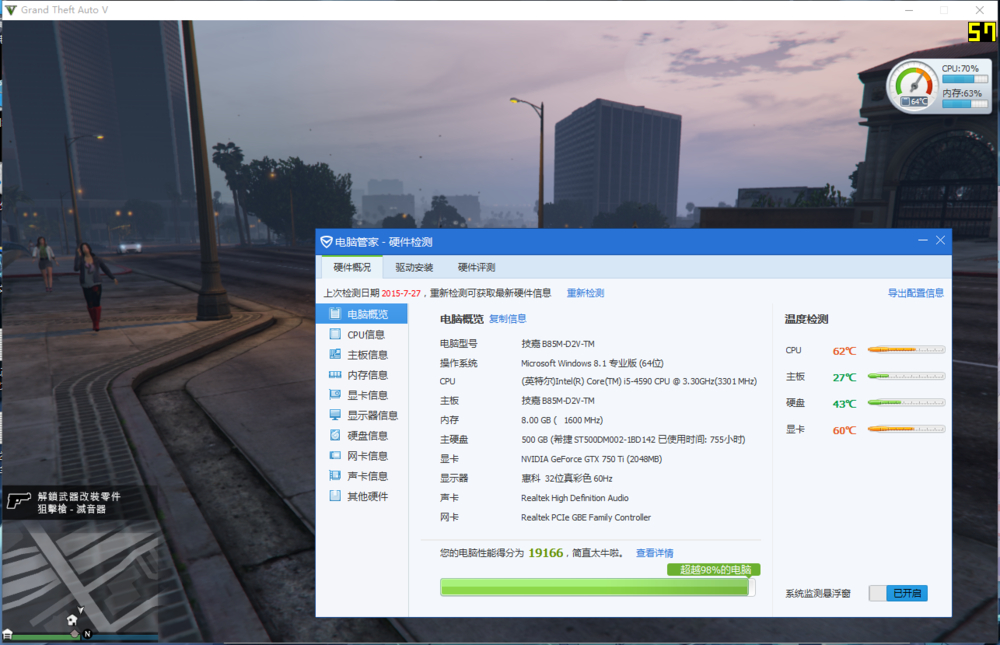
Task: Select the 声卡信息 sound card icon
Action: point(335,475)
